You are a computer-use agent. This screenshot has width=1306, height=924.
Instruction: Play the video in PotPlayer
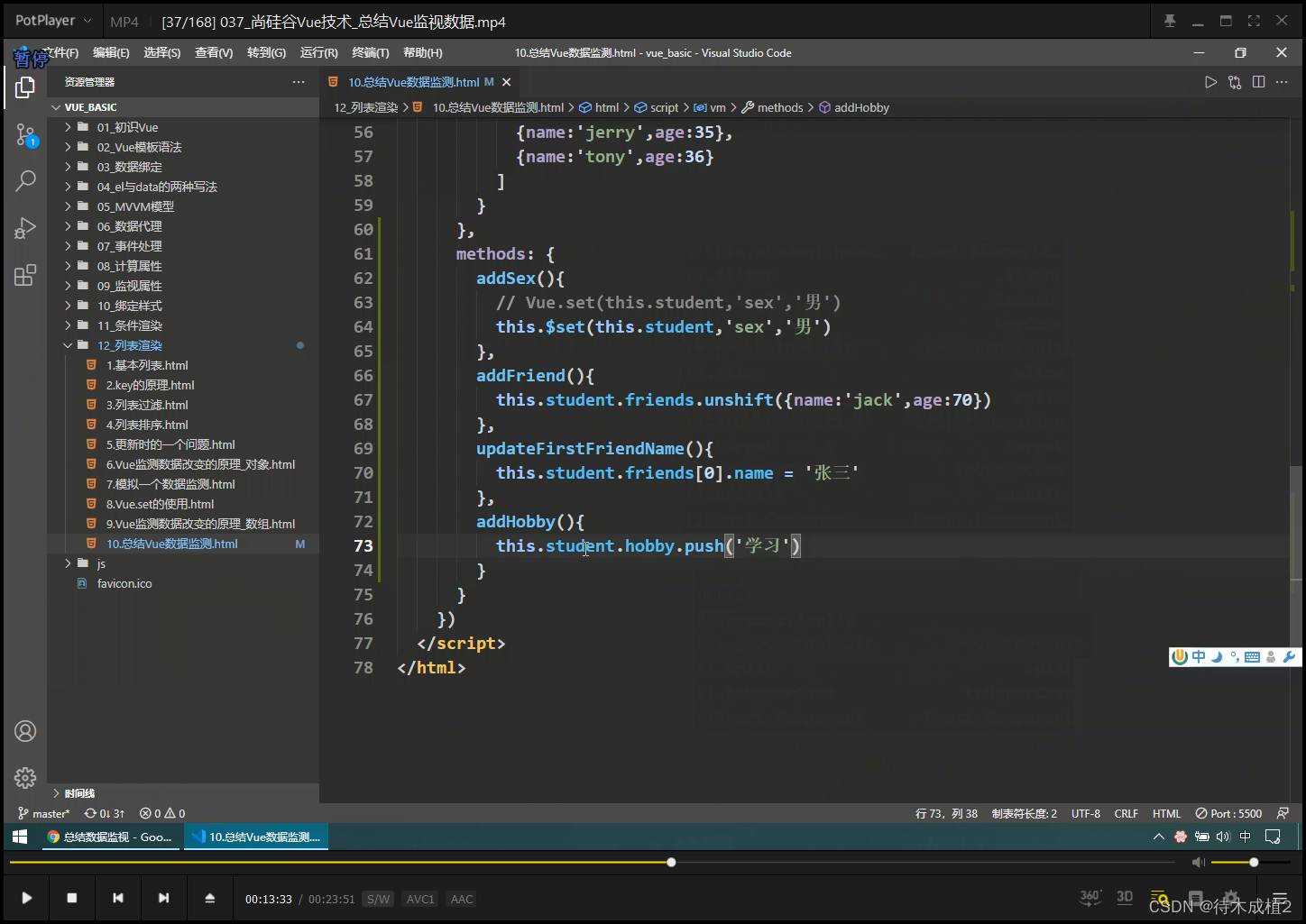pos(27,898)
